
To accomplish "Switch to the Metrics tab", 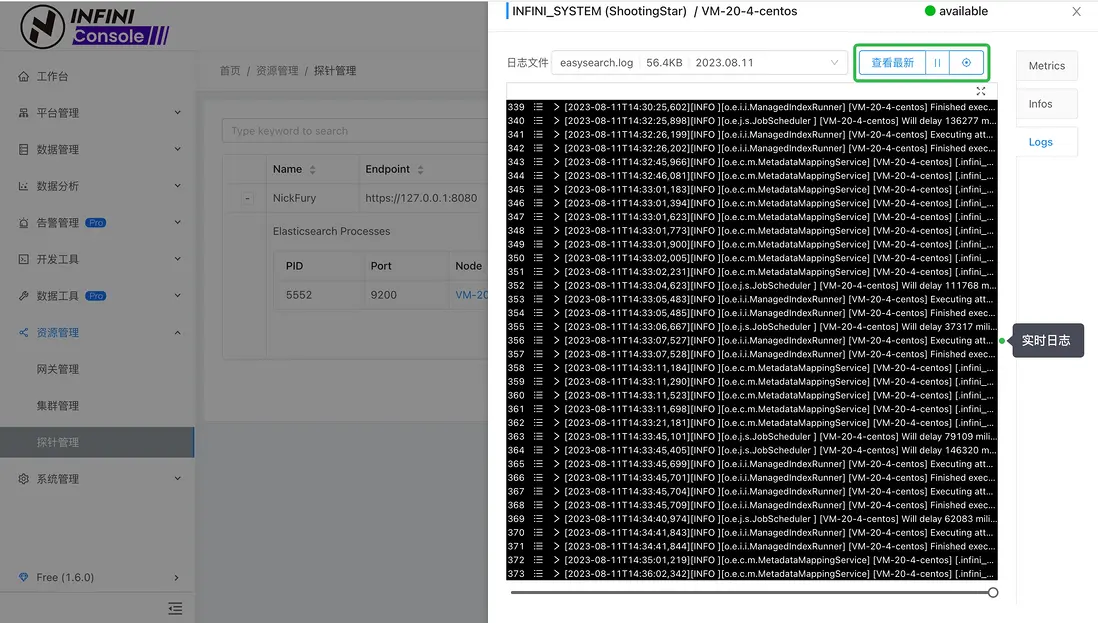I will click(x=1046, y=66).
